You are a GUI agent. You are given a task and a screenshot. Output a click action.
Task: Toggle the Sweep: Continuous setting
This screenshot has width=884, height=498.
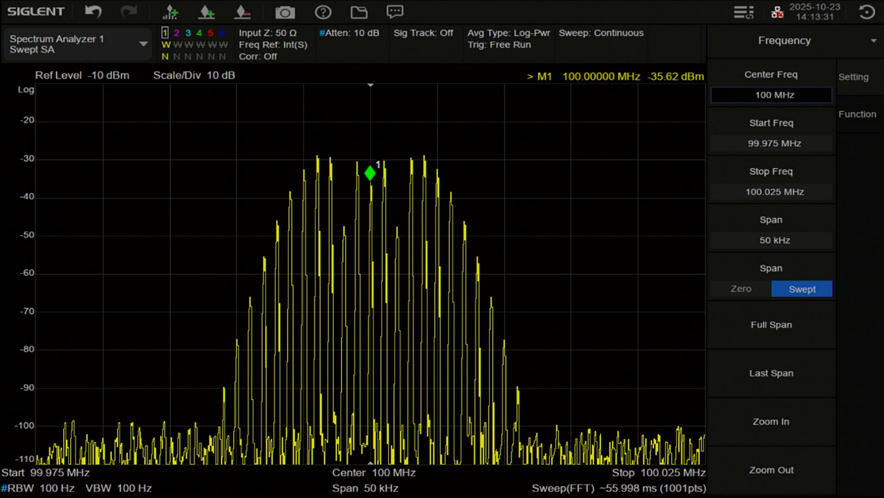(x=601, y=33)
